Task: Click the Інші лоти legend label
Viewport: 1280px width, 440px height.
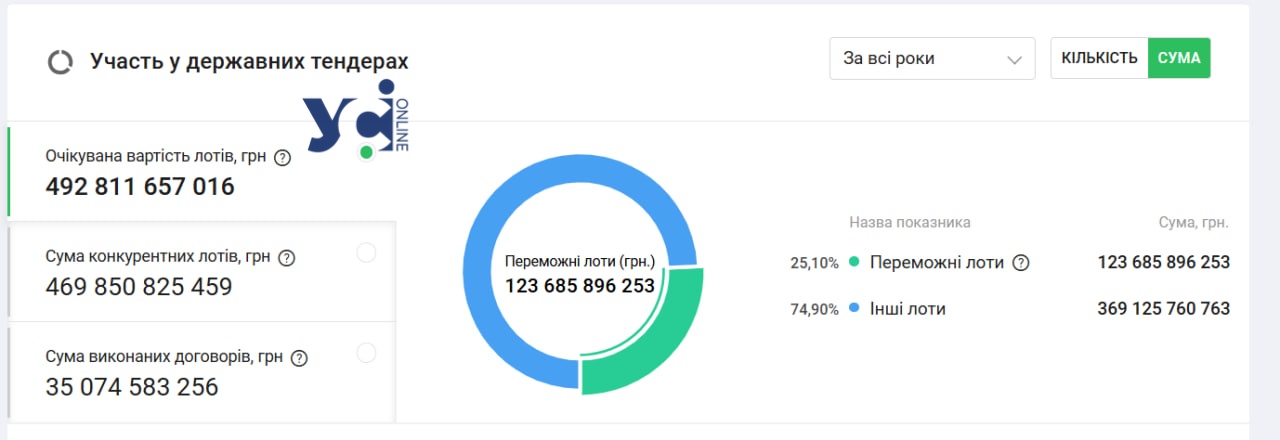Action: (x=907, y=309)
